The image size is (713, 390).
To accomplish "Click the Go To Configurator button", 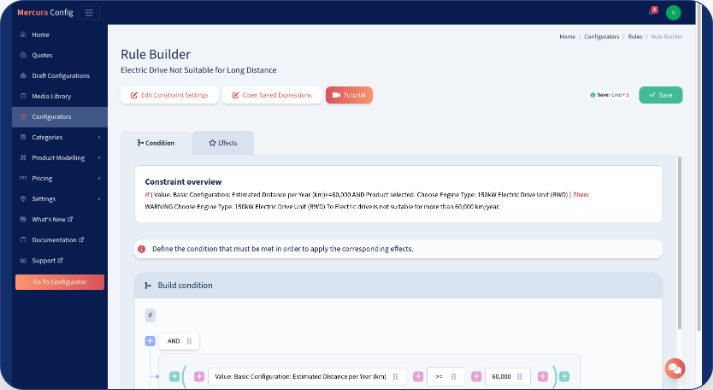I will (x=60, y=282).
